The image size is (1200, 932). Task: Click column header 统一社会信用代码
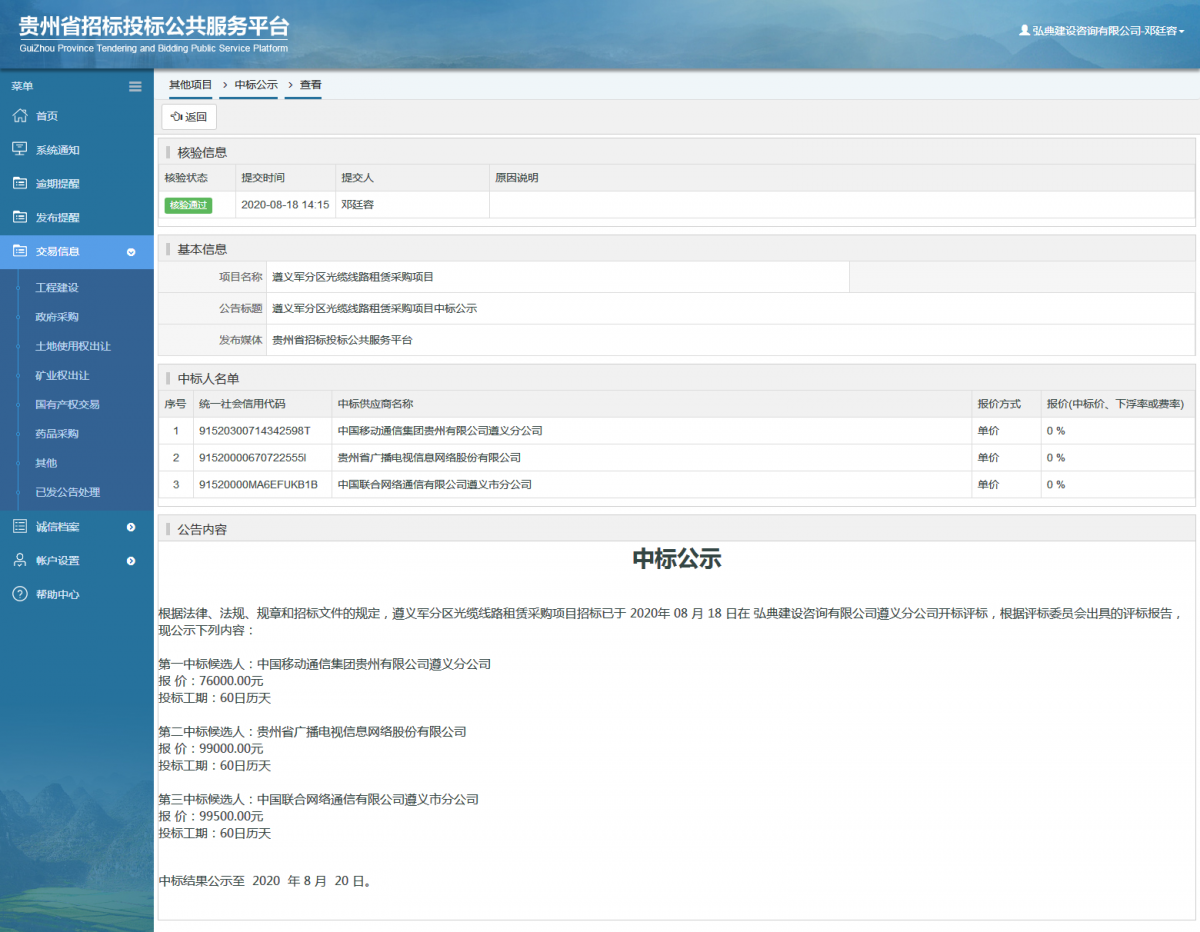[x=241, y=404]
